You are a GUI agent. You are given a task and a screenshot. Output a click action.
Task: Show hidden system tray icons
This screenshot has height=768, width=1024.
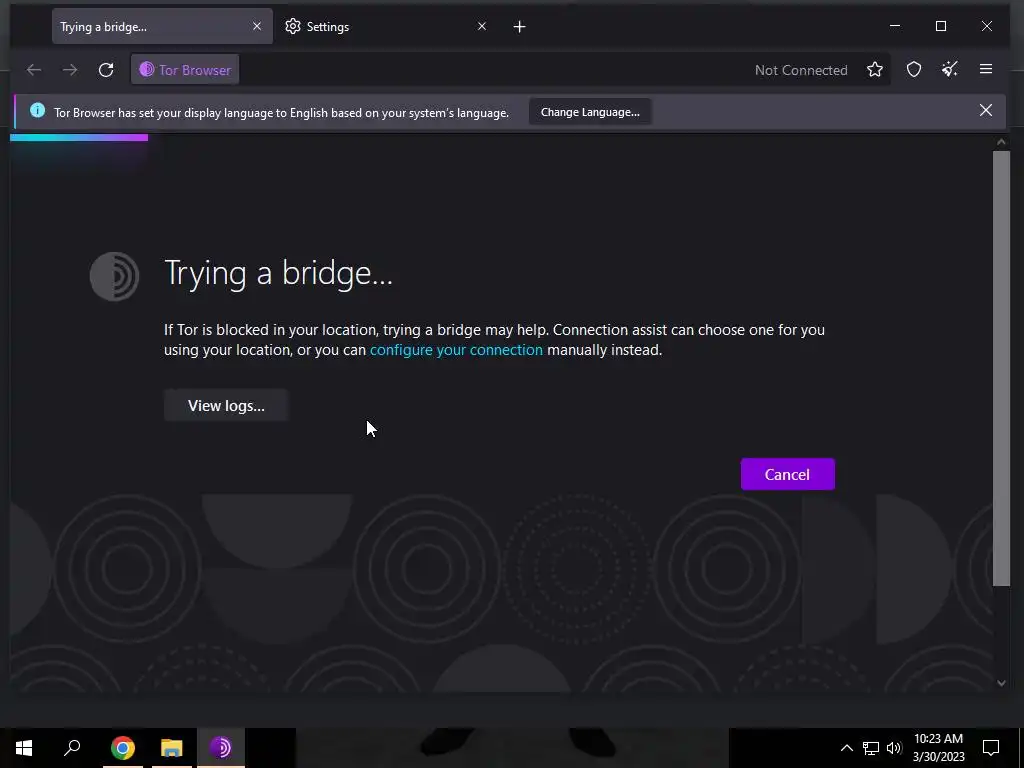pyautogui.click(x=846, y=748)
